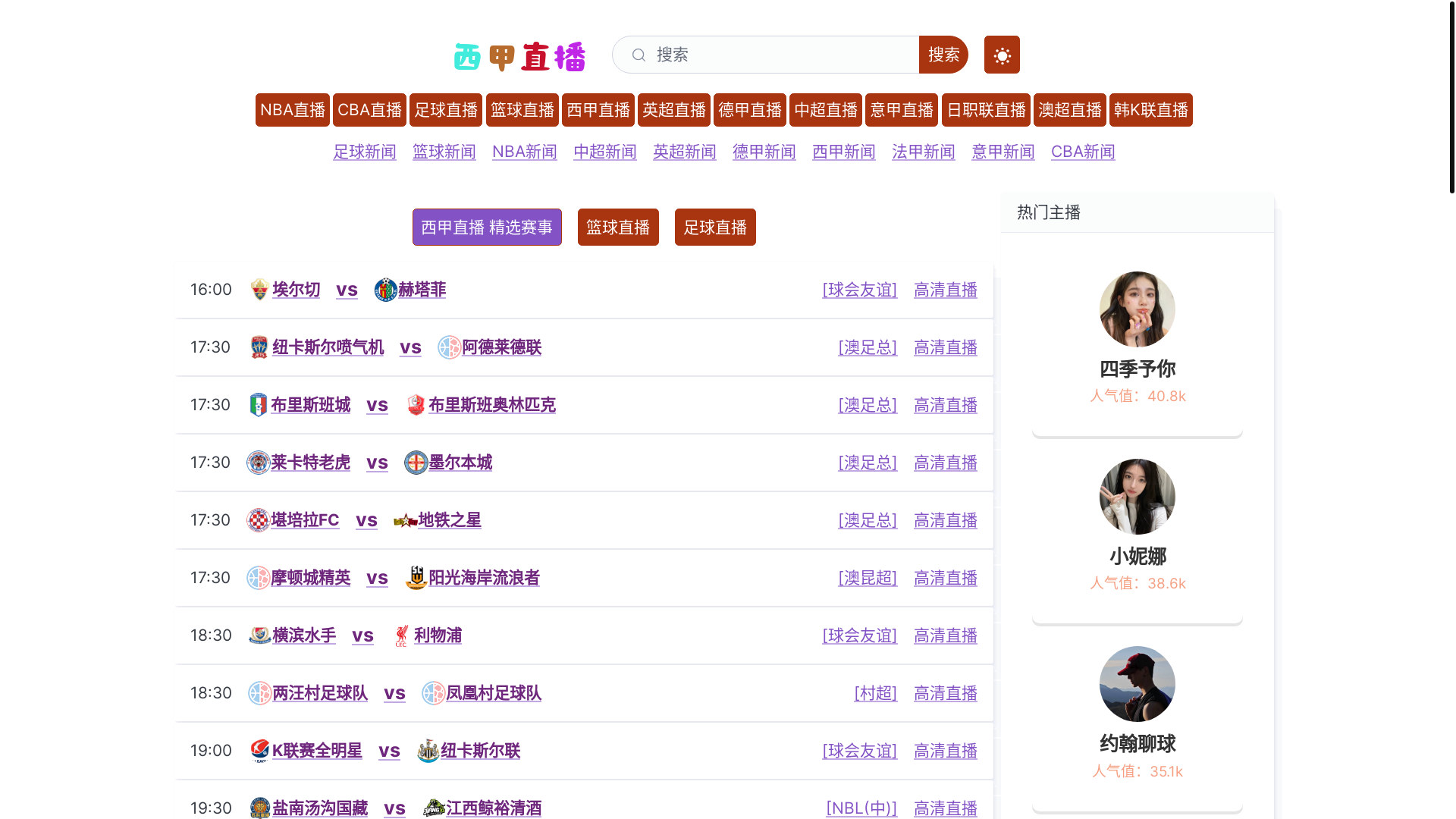1456x819 pixels.
Task: Click [NBL(中)] league tag link
Action: click(861, 808)
